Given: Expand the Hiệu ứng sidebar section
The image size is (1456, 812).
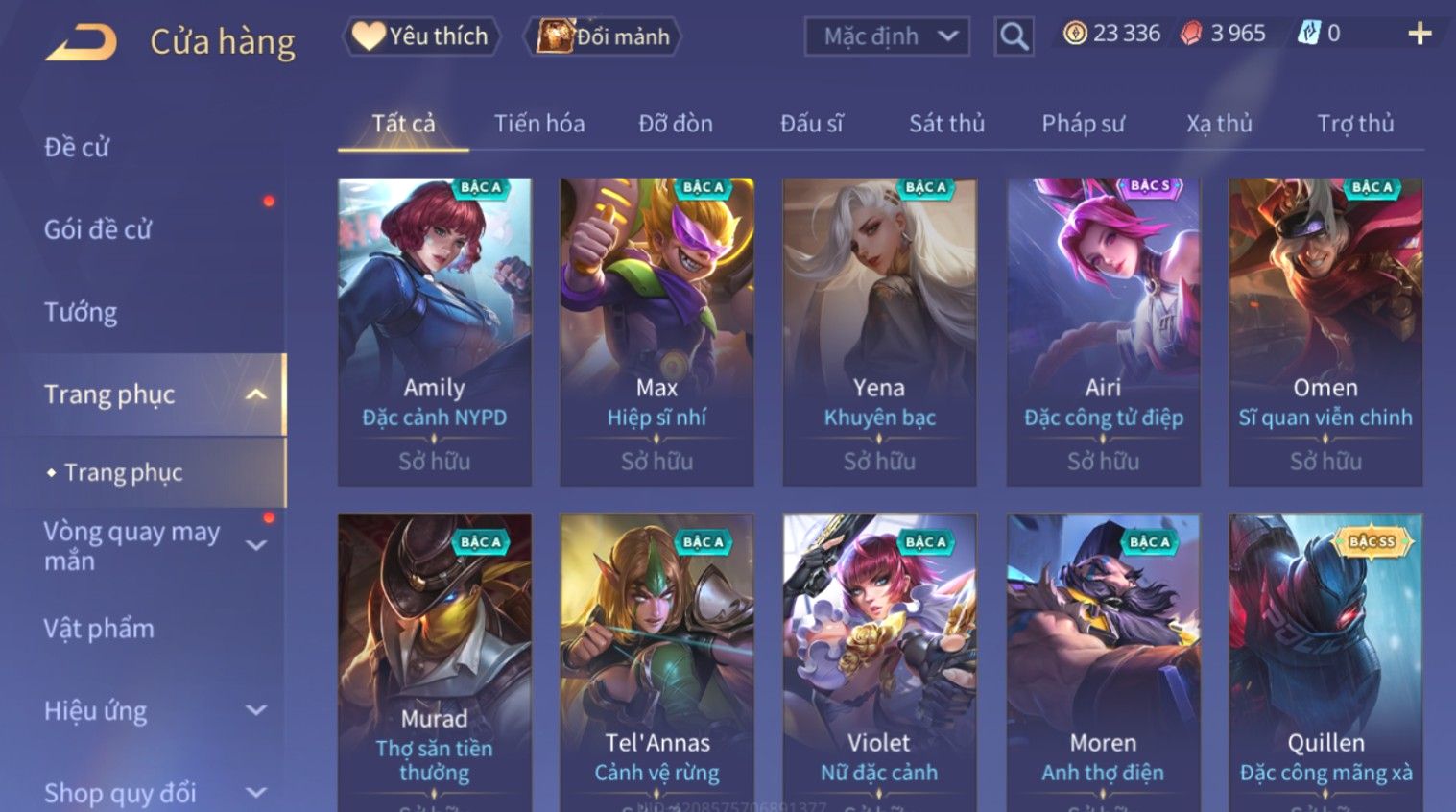Looking at the screenshot, I should coord(255,710).
